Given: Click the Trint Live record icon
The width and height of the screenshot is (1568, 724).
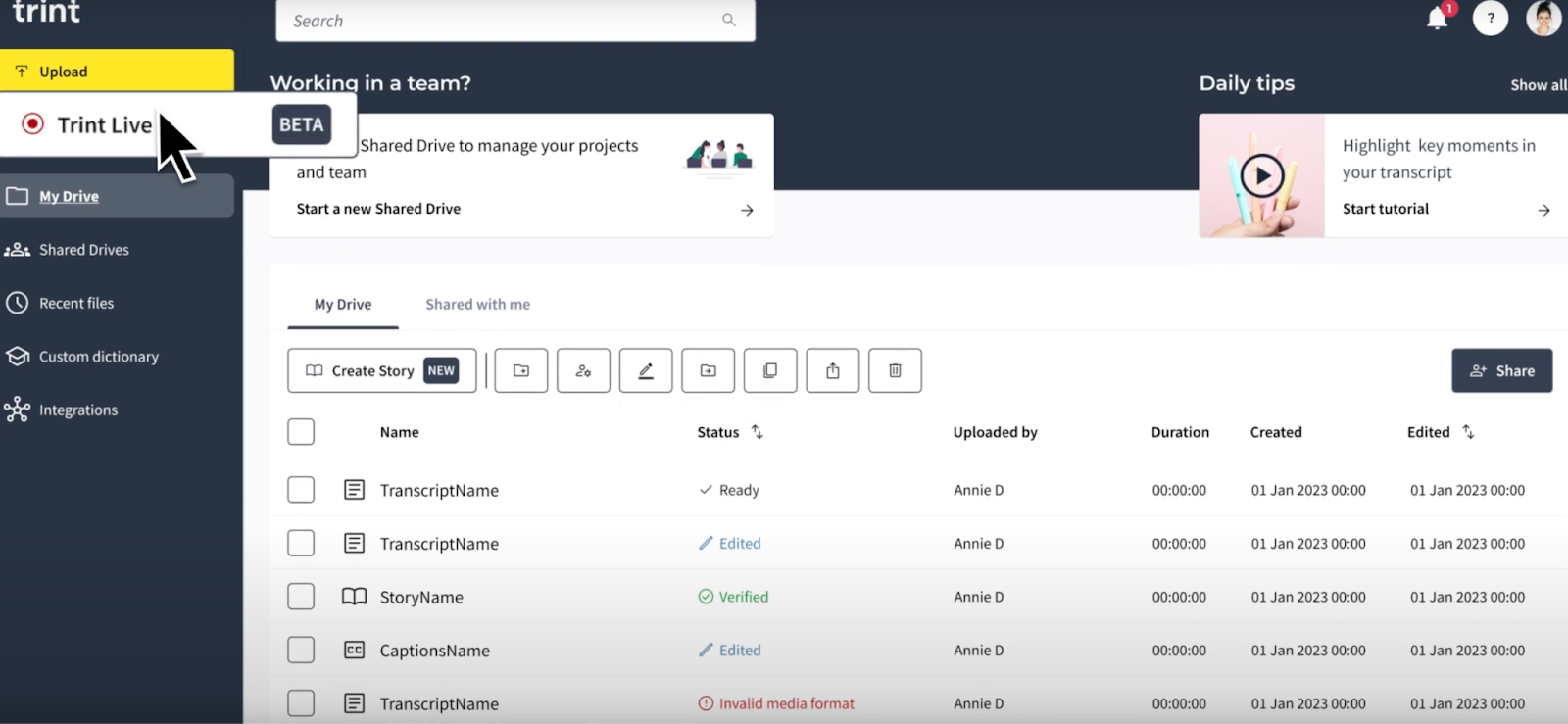Looking at the screenshot, I should 33,123.
